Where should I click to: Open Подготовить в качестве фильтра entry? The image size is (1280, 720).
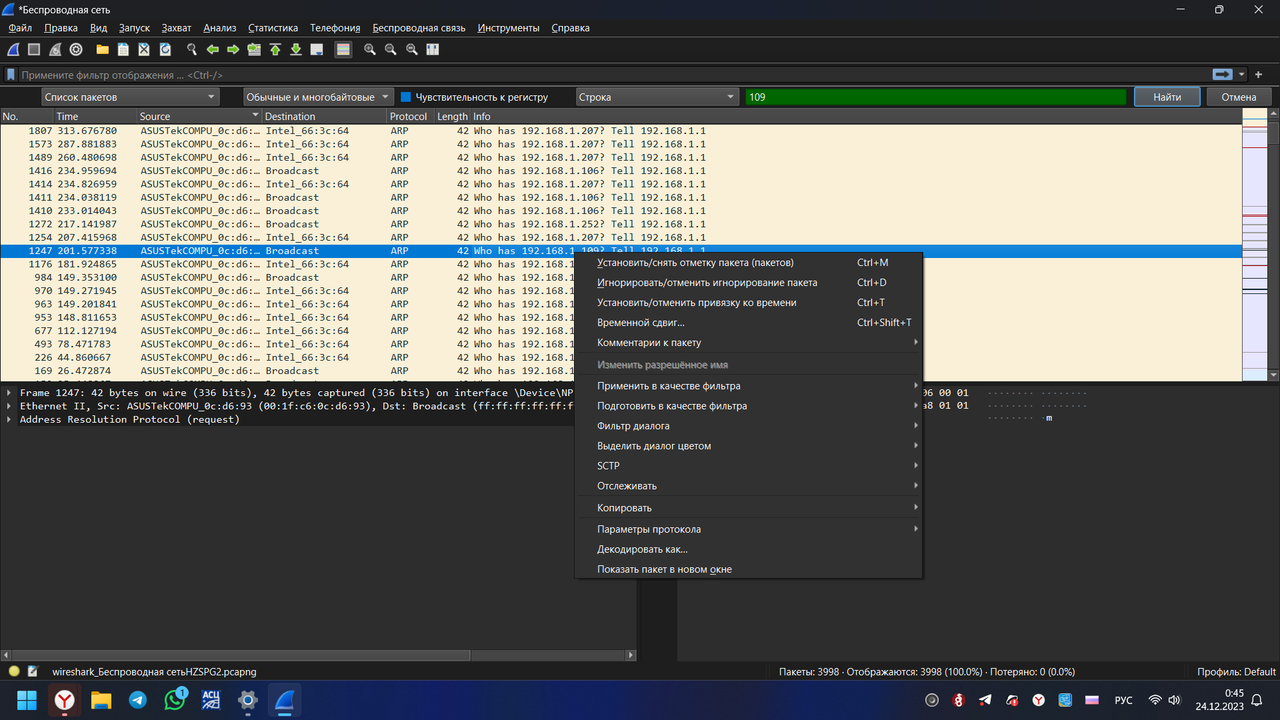click(748, 406)
